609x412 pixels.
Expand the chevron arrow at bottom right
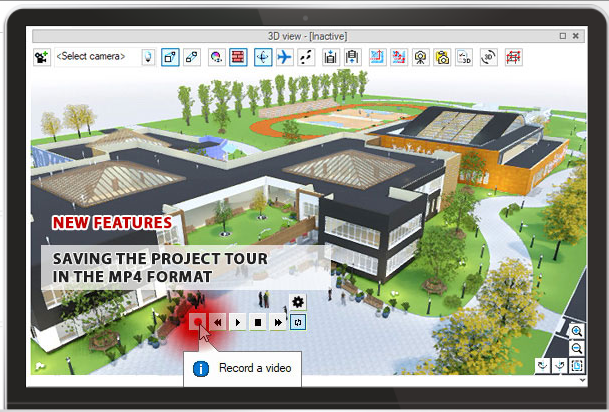pyautogui.click(x=543, y=365)
